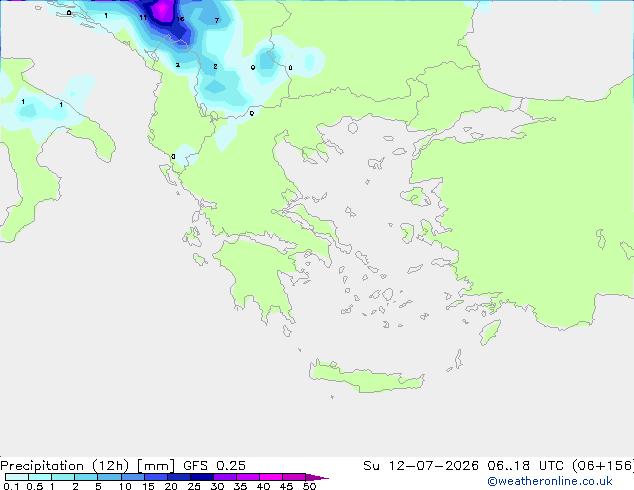634x490 pixels.
Task: Click the '50' legend scale label
Action: pyautogui.click(x=309, y=486)
